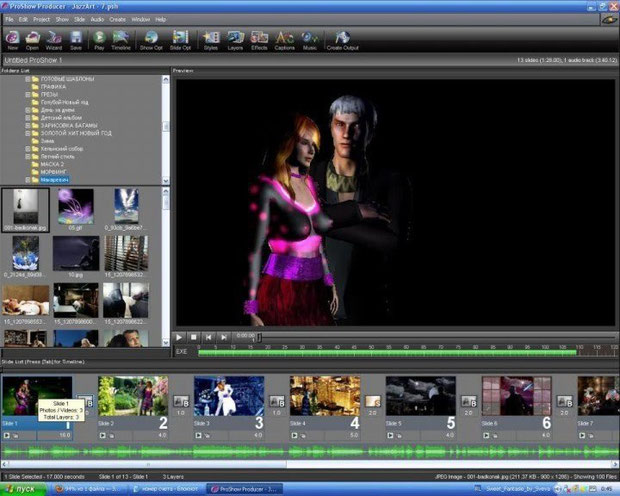Select the ГРАФИКА folder
Image resolution: width=620 pixels, height=496 pixels.
coord(53,87)
